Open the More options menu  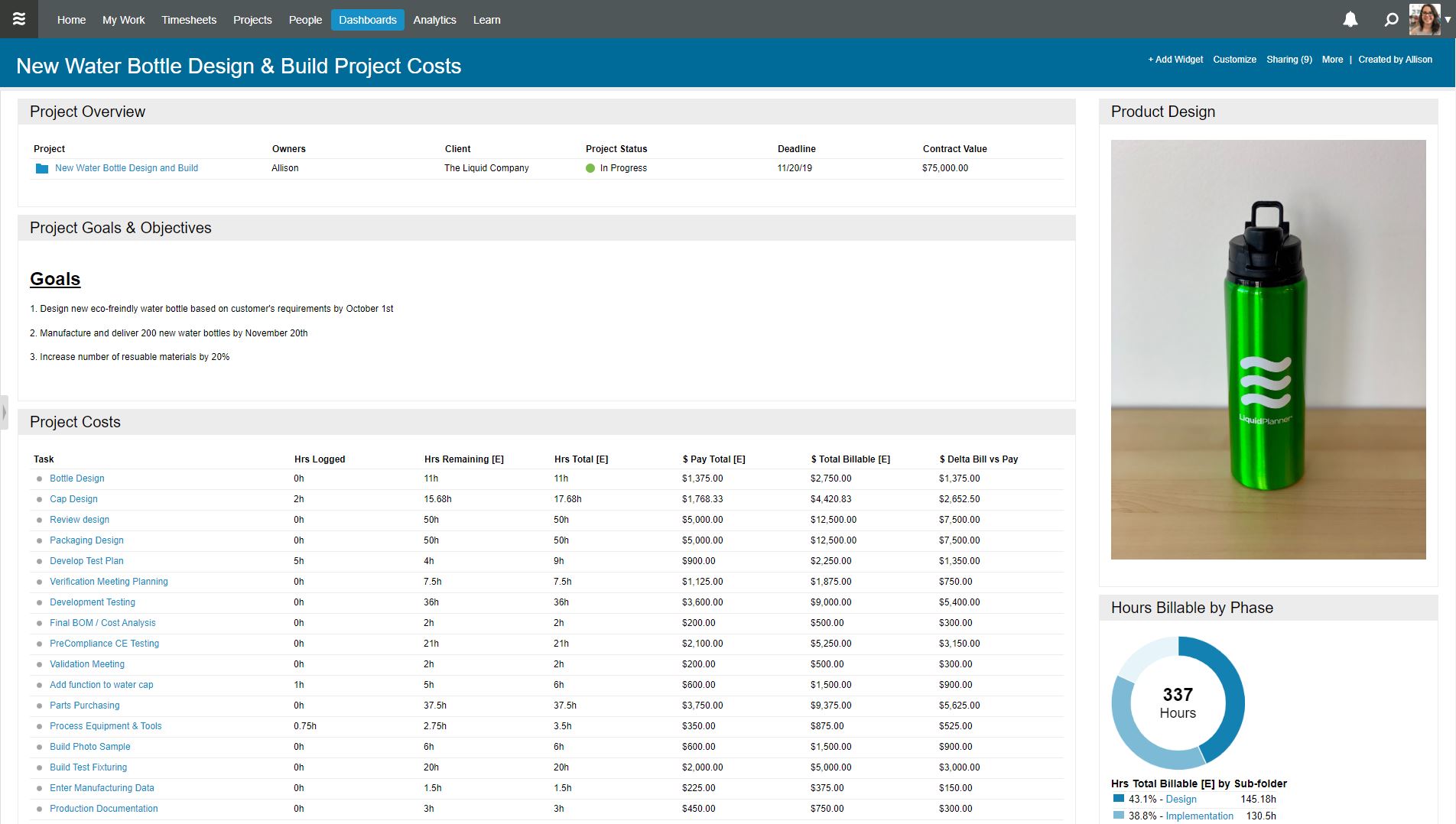[x=1332, y=60]
